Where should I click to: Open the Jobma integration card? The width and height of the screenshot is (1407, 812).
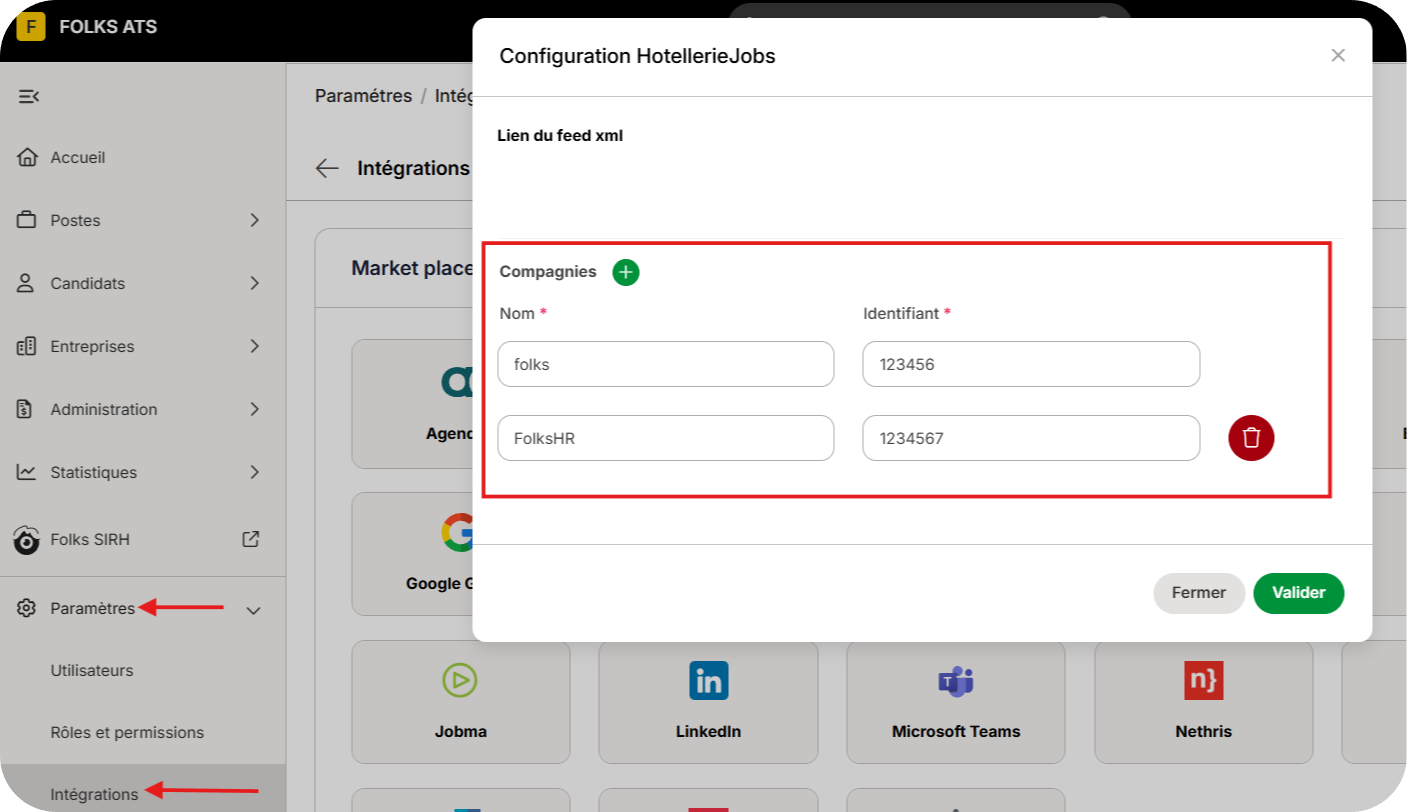(x=461, y=702)
